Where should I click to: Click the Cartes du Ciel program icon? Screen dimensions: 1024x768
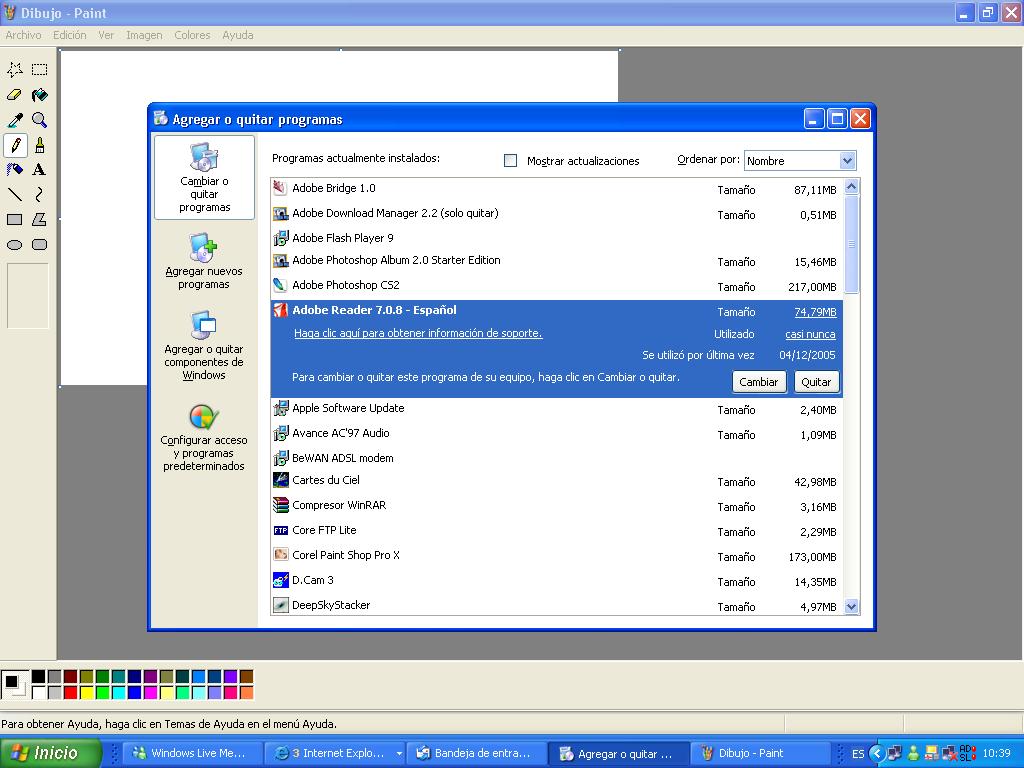(x=280, y=480)
